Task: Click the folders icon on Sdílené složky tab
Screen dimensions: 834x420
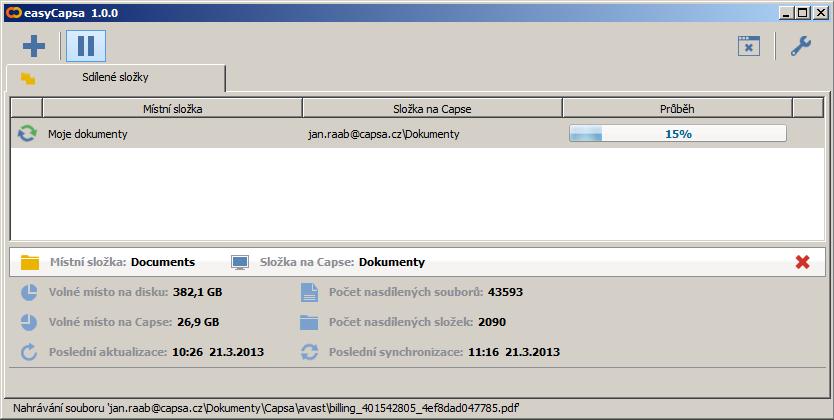Action: [28, 79]
